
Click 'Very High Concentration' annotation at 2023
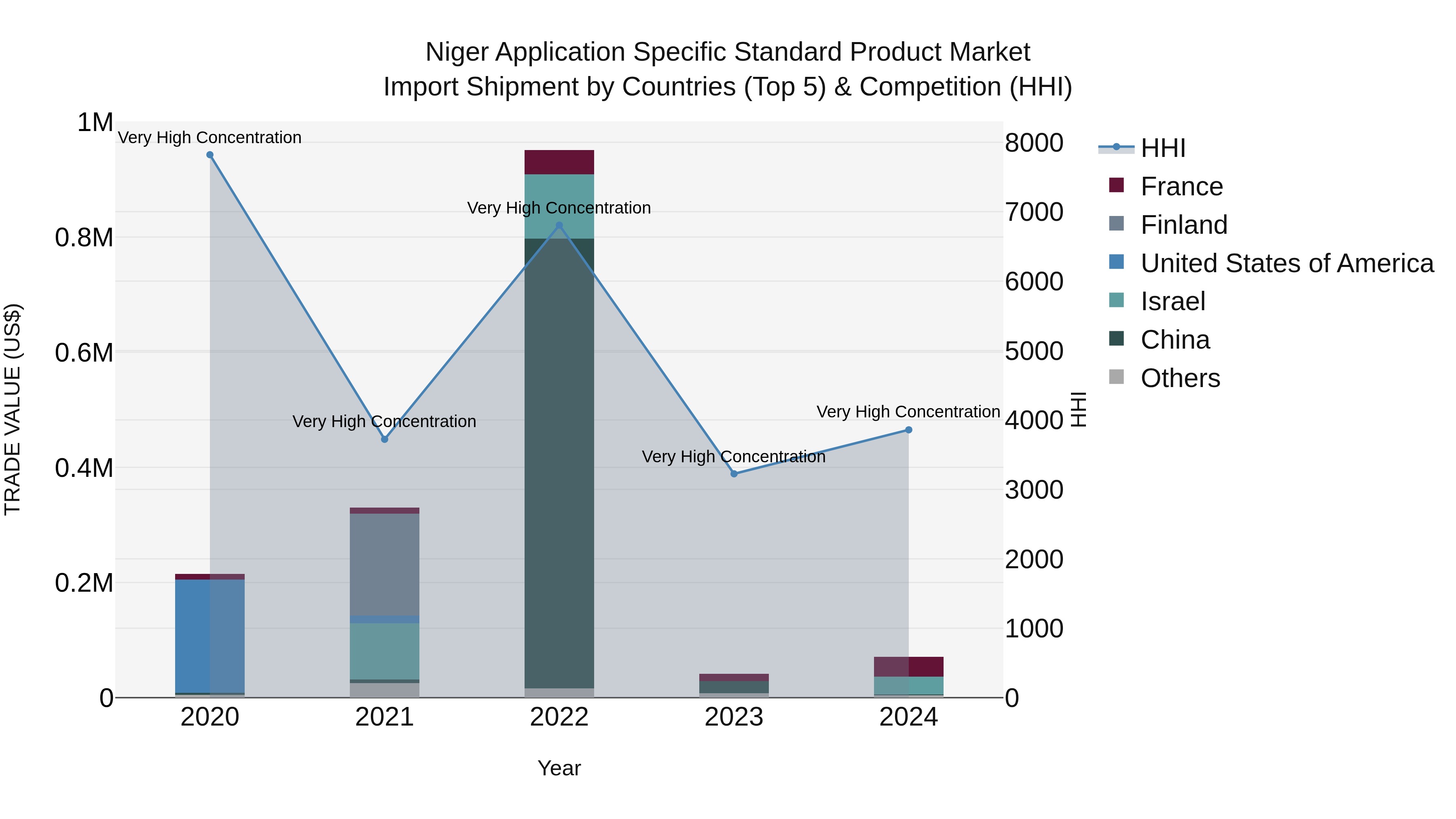(734, 457)
